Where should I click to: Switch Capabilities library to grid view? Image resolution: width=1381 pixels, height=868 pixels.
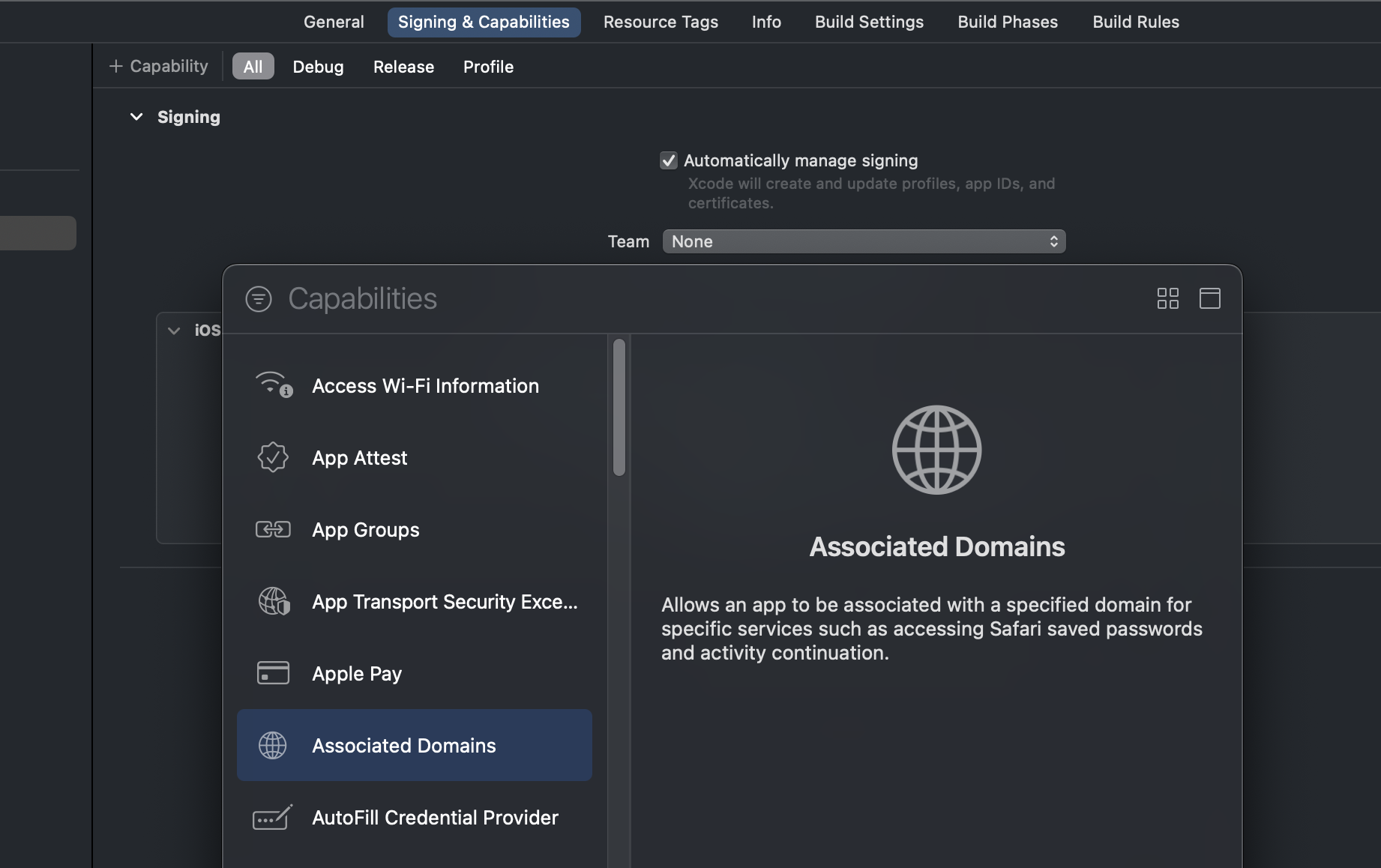click(x=1167, y=298)
